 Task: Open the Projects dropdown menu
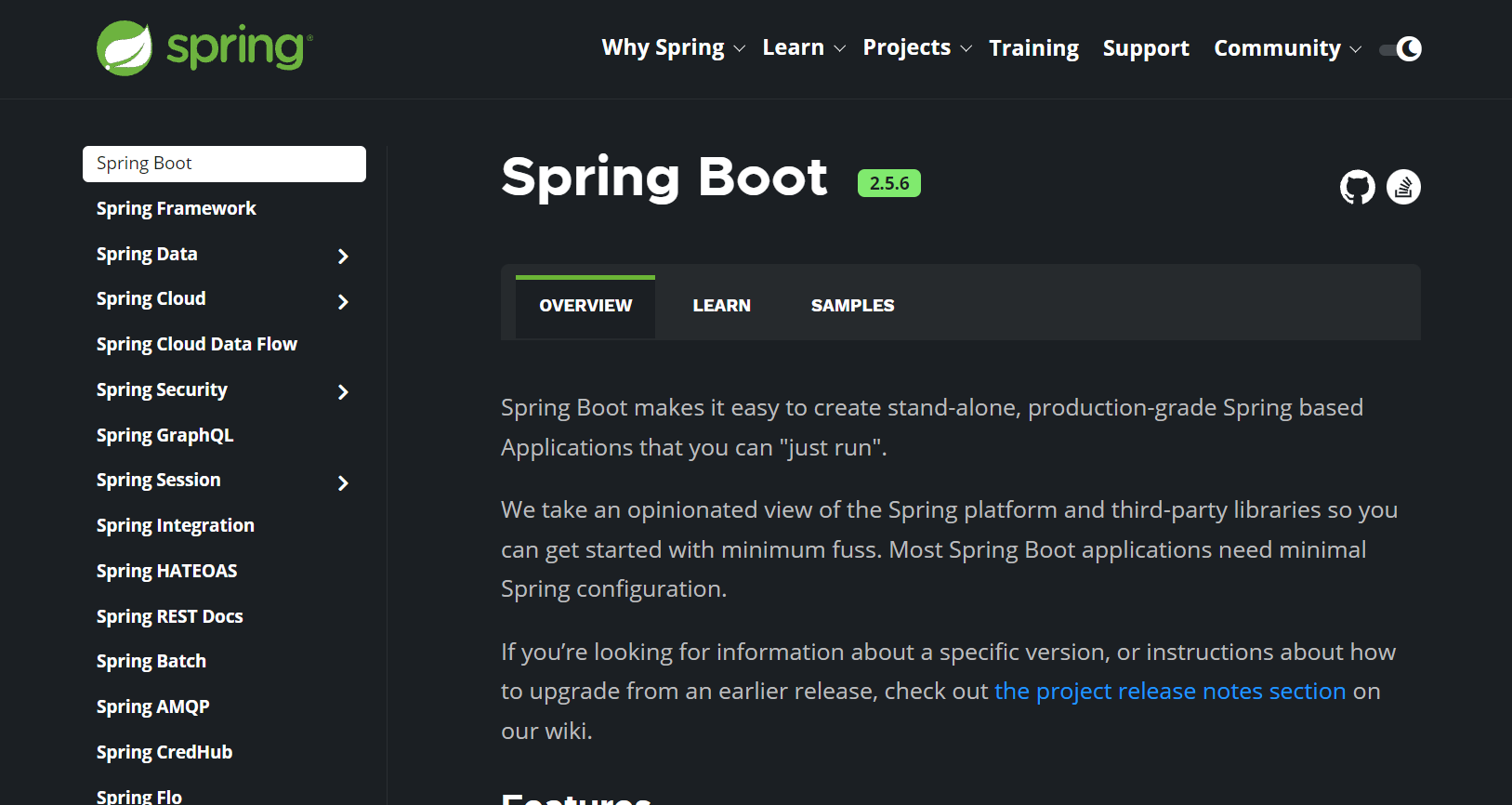(917, 47)
